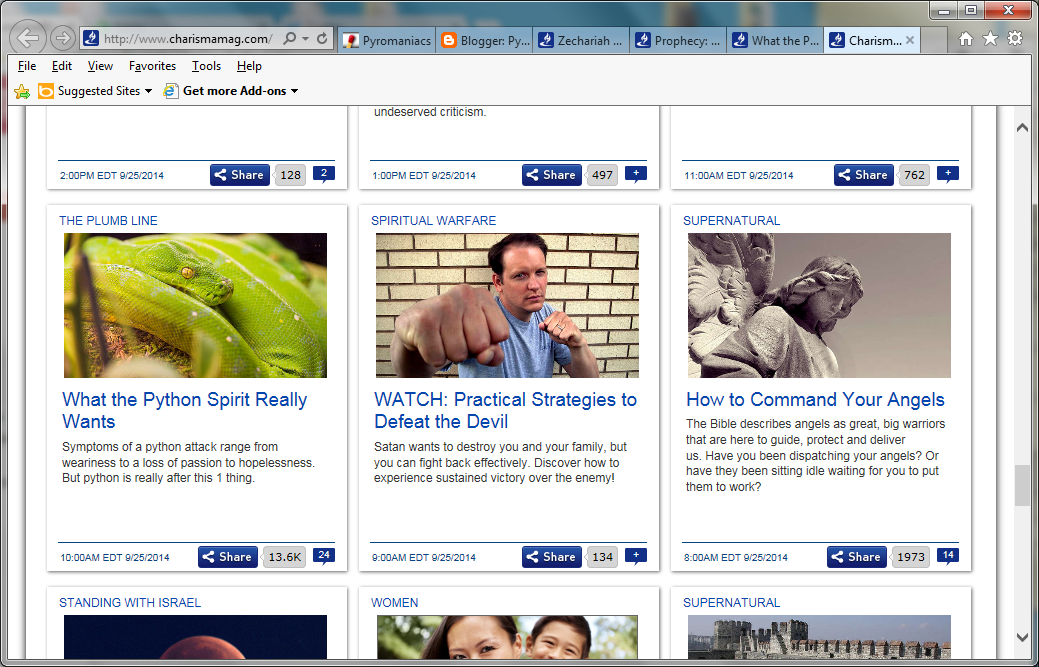Screen dimensions: 1039x667
Task: Click the browser Back arrow button
Action: pyautogui.click(x=28, y=38)
